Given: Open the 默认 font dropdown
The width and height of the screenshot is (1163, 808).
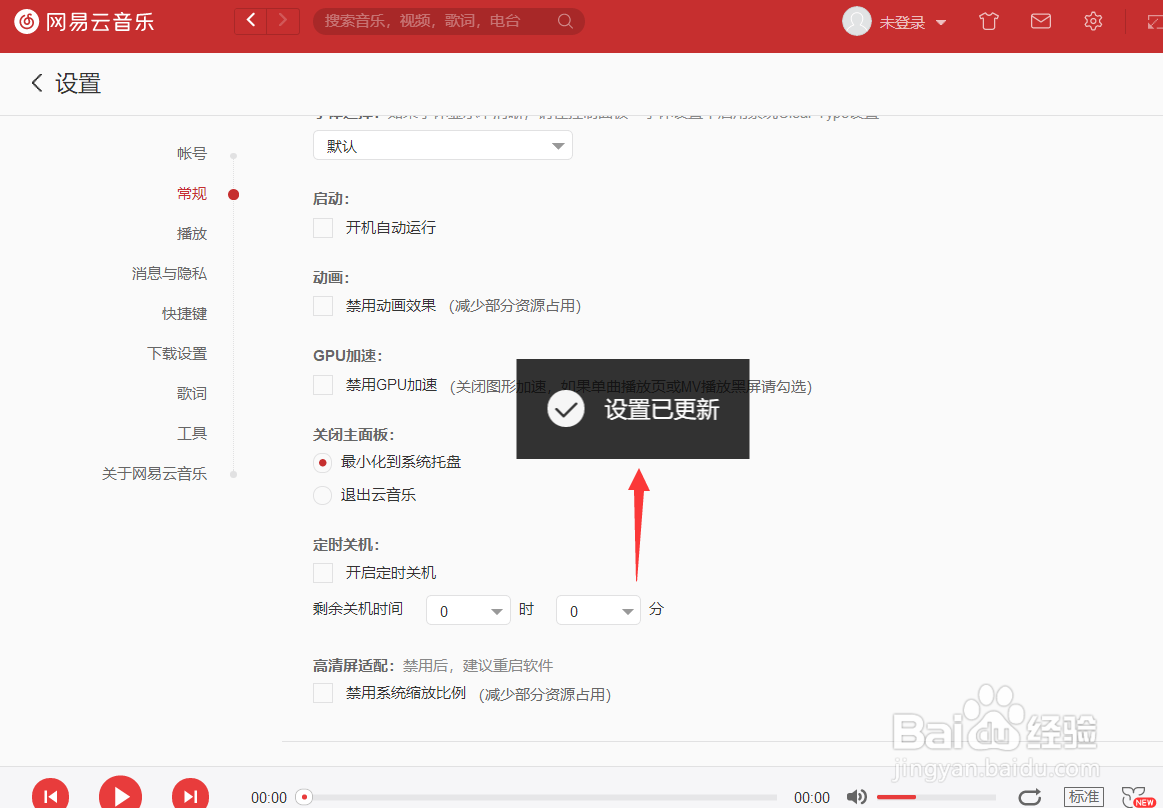Looking at the screenshot, I should tap(442, 145).
